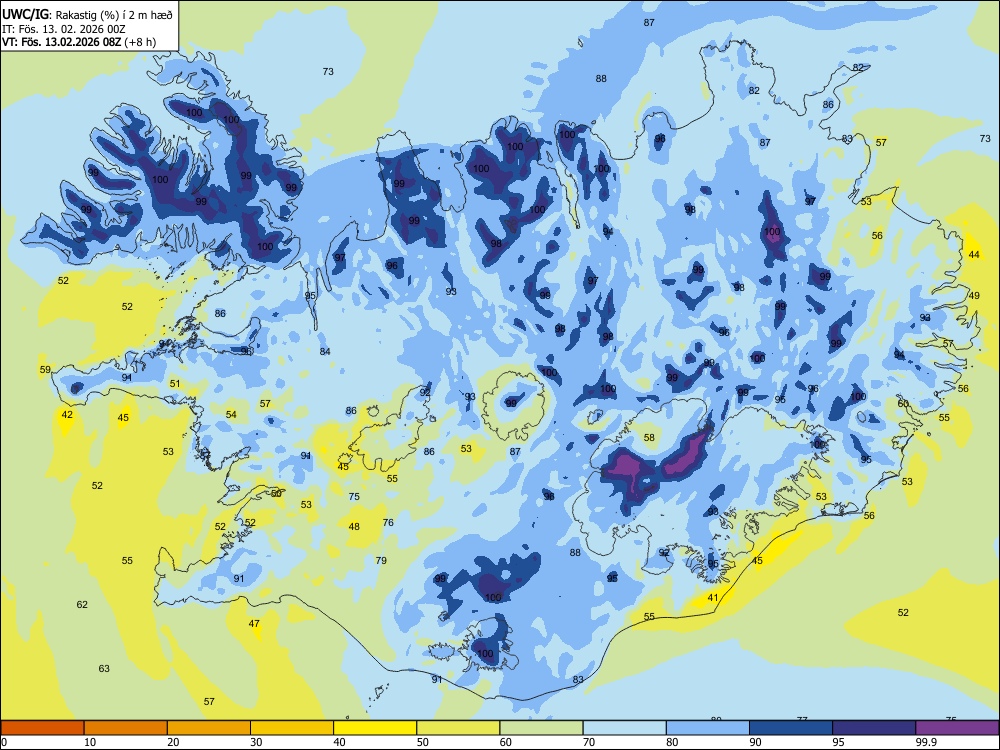Viewport: 1000px width, 750px height.
Task: Click the 0–10 dark orange legend swatch
Action: [43, 728]
